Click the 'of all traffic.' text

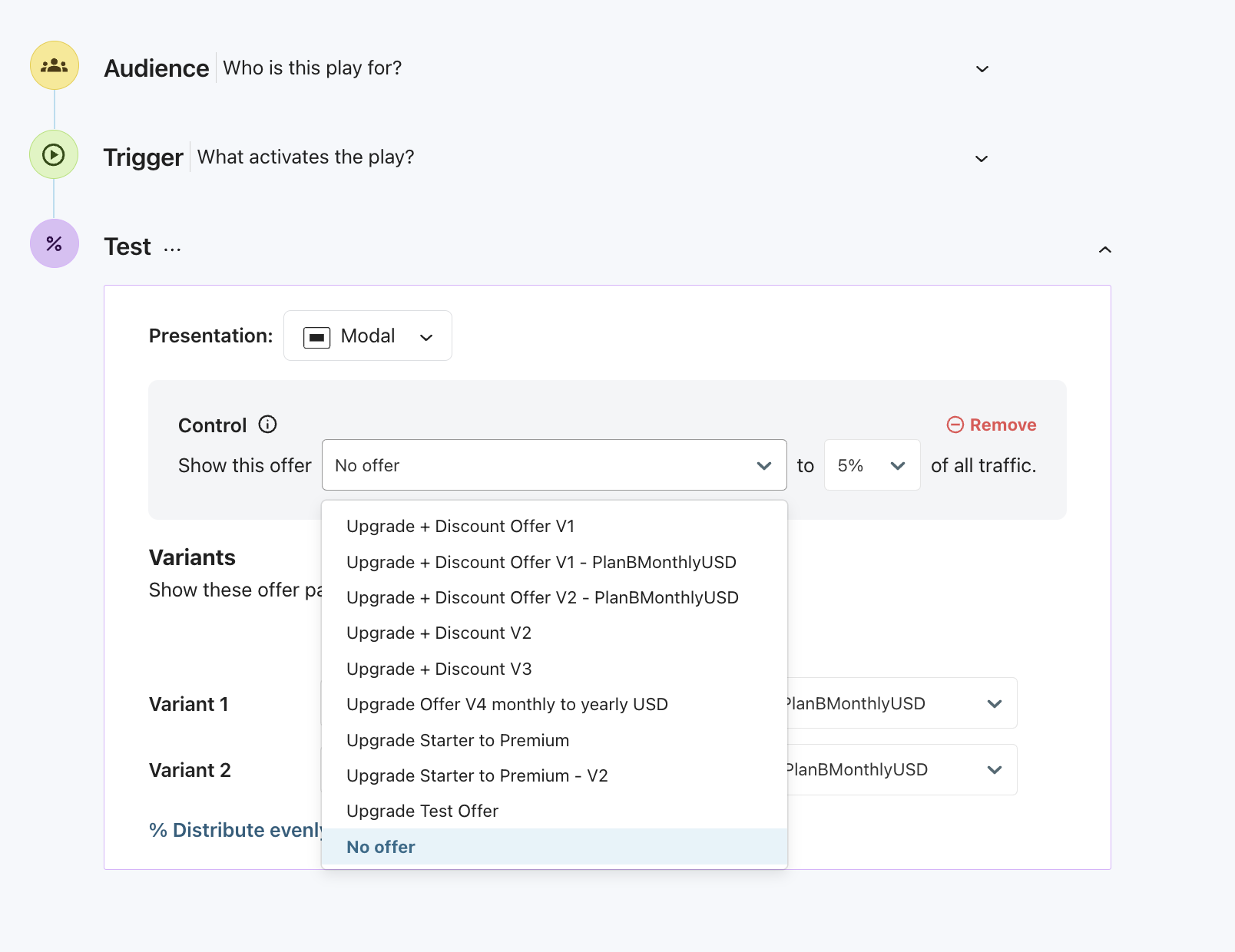(984, 465)
